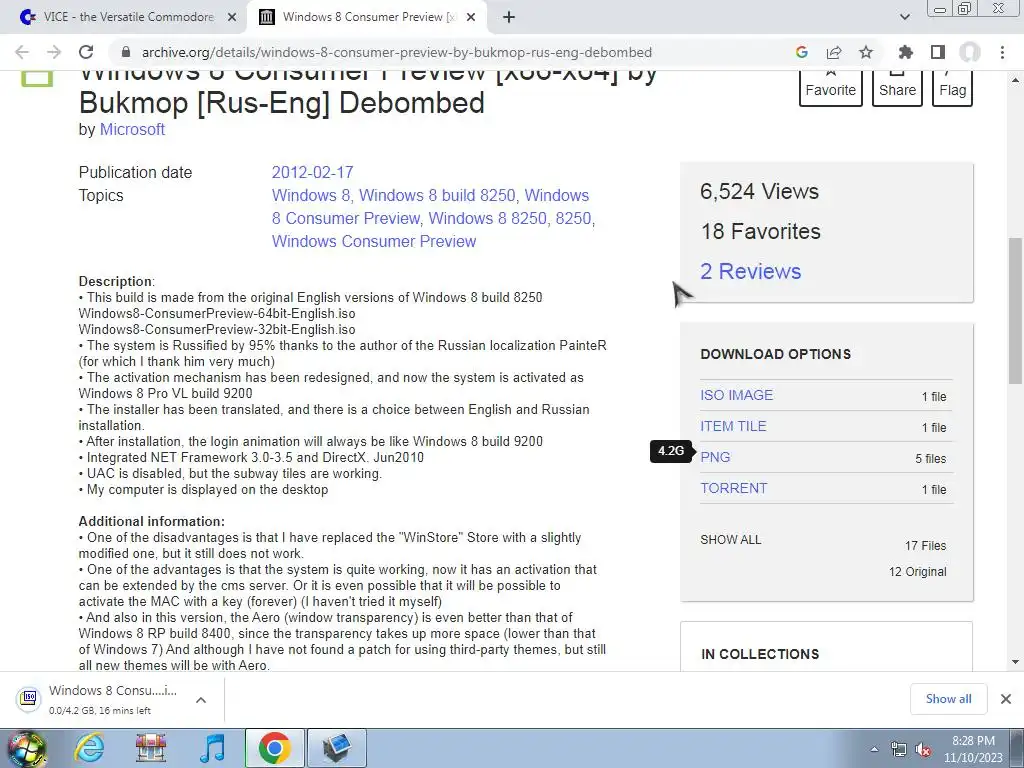Open the 17 Files link
Screen dimensions: 1024x768
925,545
